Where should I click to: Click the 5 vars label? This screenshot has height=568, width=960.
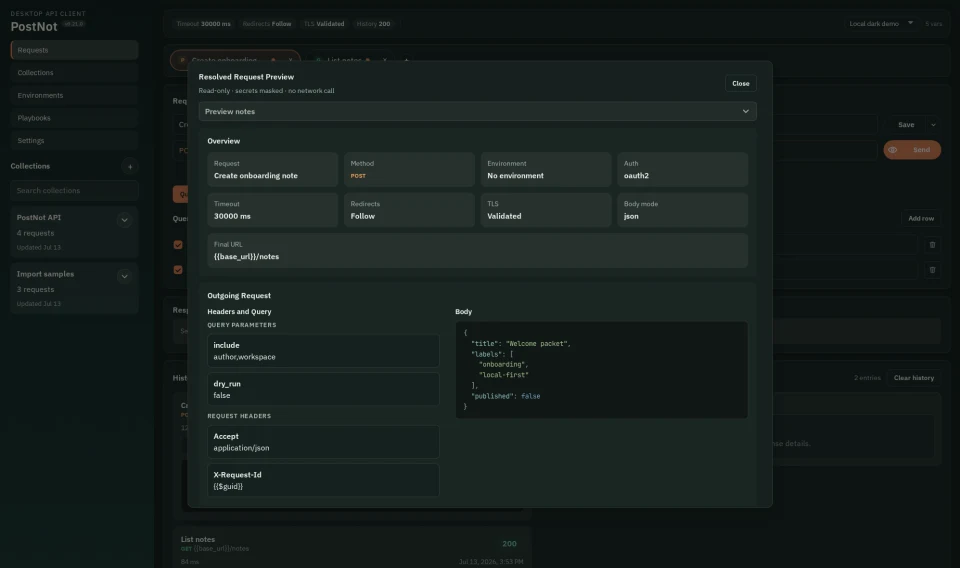point(933,24)
